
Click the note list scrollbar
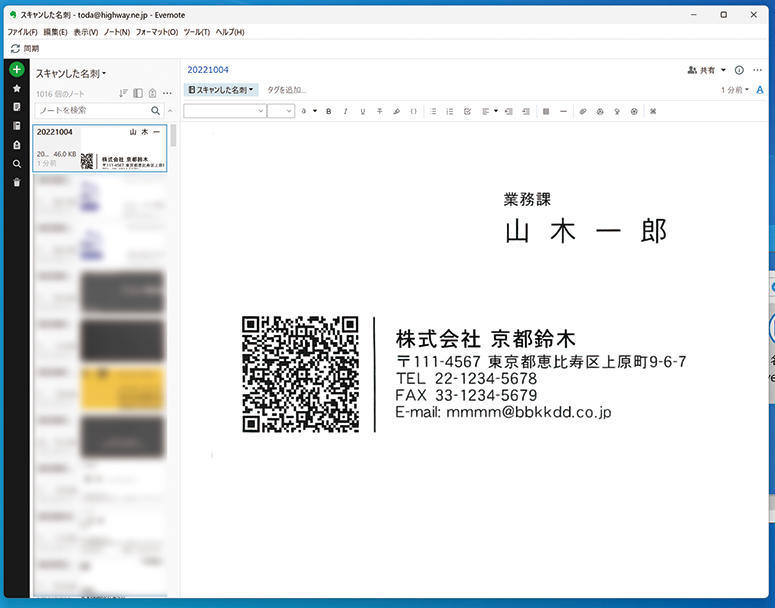point(173,135)
